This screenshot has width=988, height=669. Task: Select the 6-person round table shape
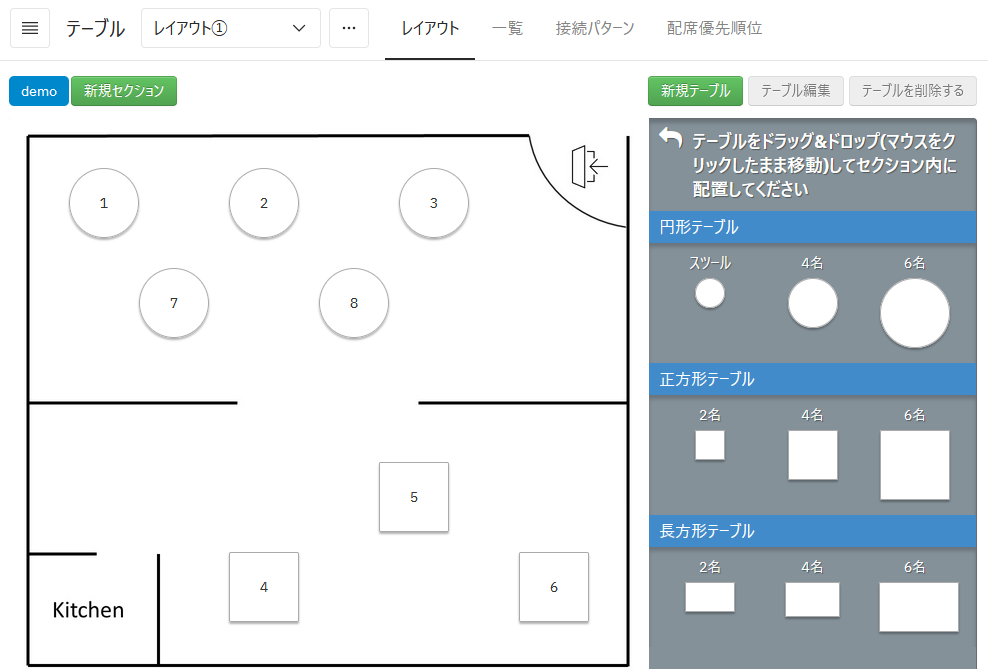point(914,313)
